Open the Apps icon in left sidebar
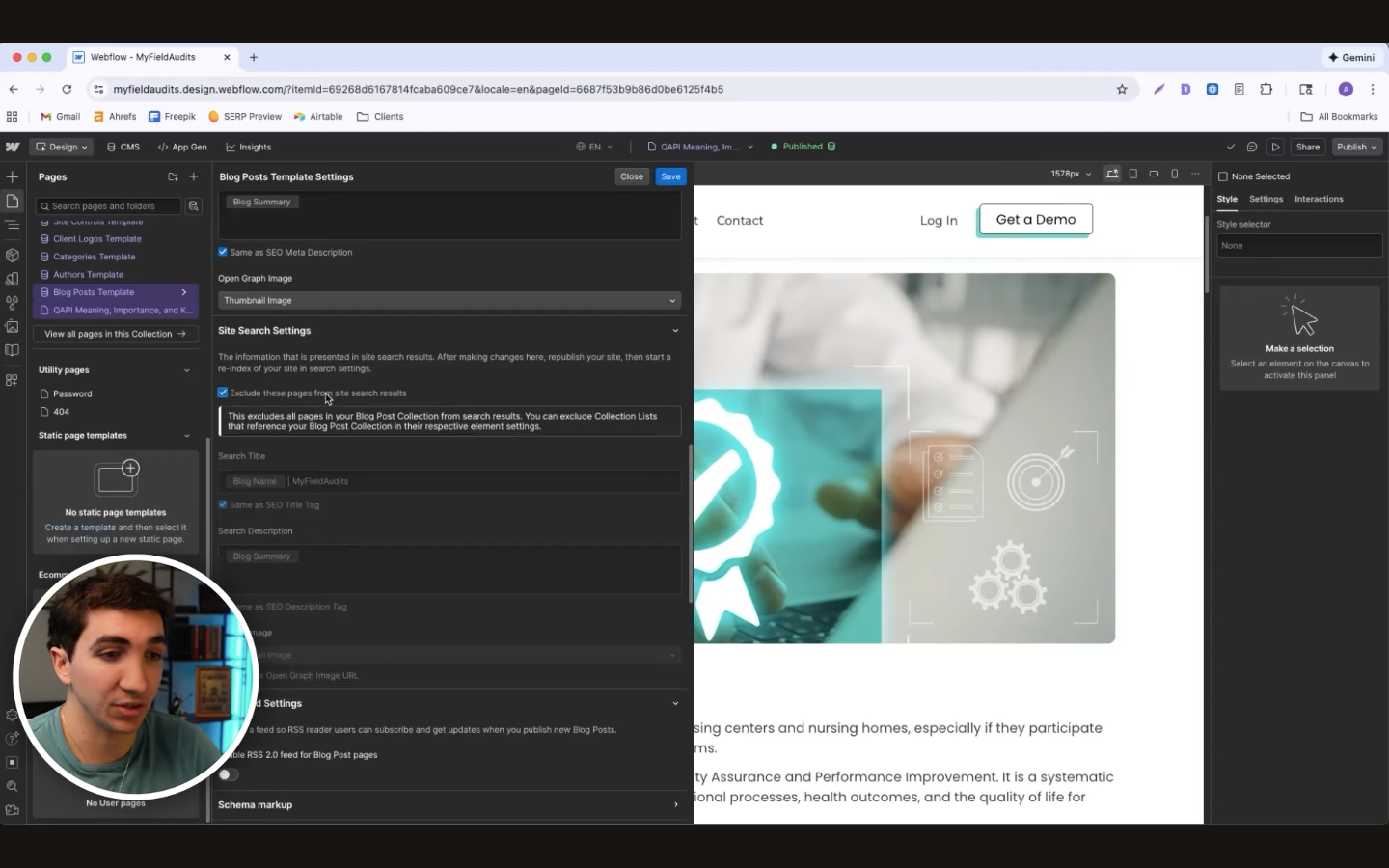 pos(13,380)
